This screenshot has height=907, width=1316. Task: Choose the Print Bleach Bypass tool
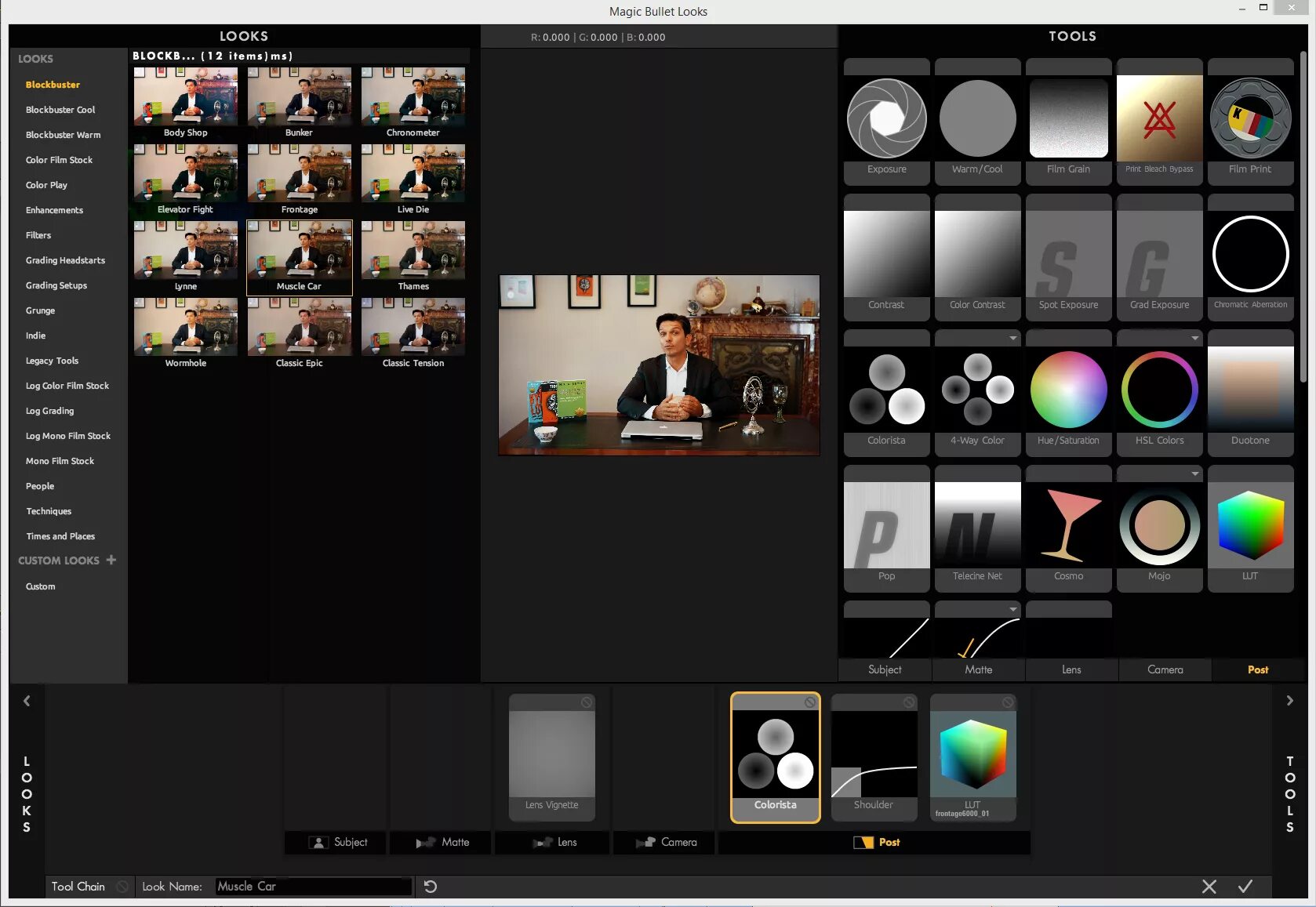click(x=1159, y=122)
